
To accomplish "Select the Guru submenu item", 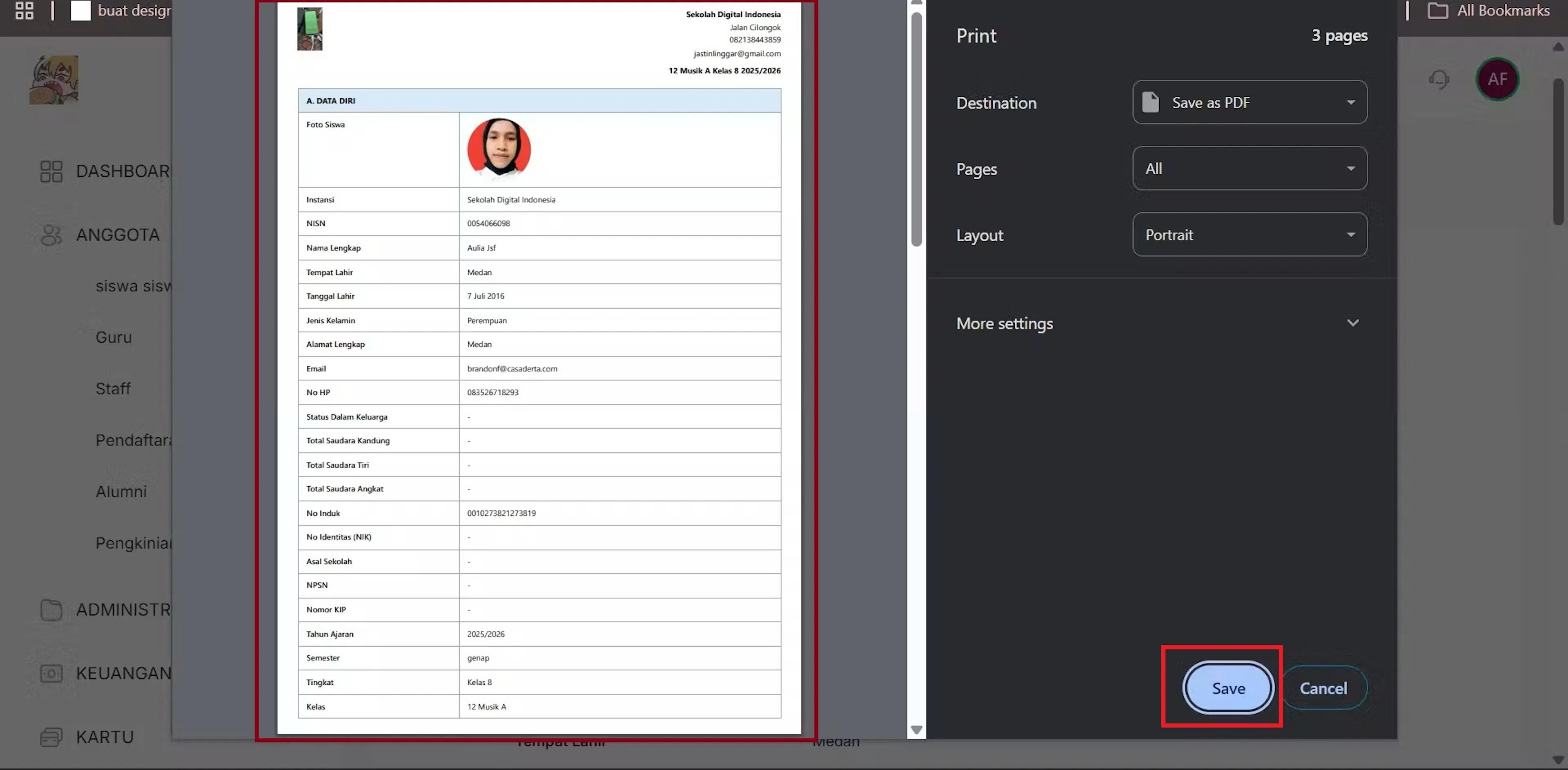I will 114,337.
